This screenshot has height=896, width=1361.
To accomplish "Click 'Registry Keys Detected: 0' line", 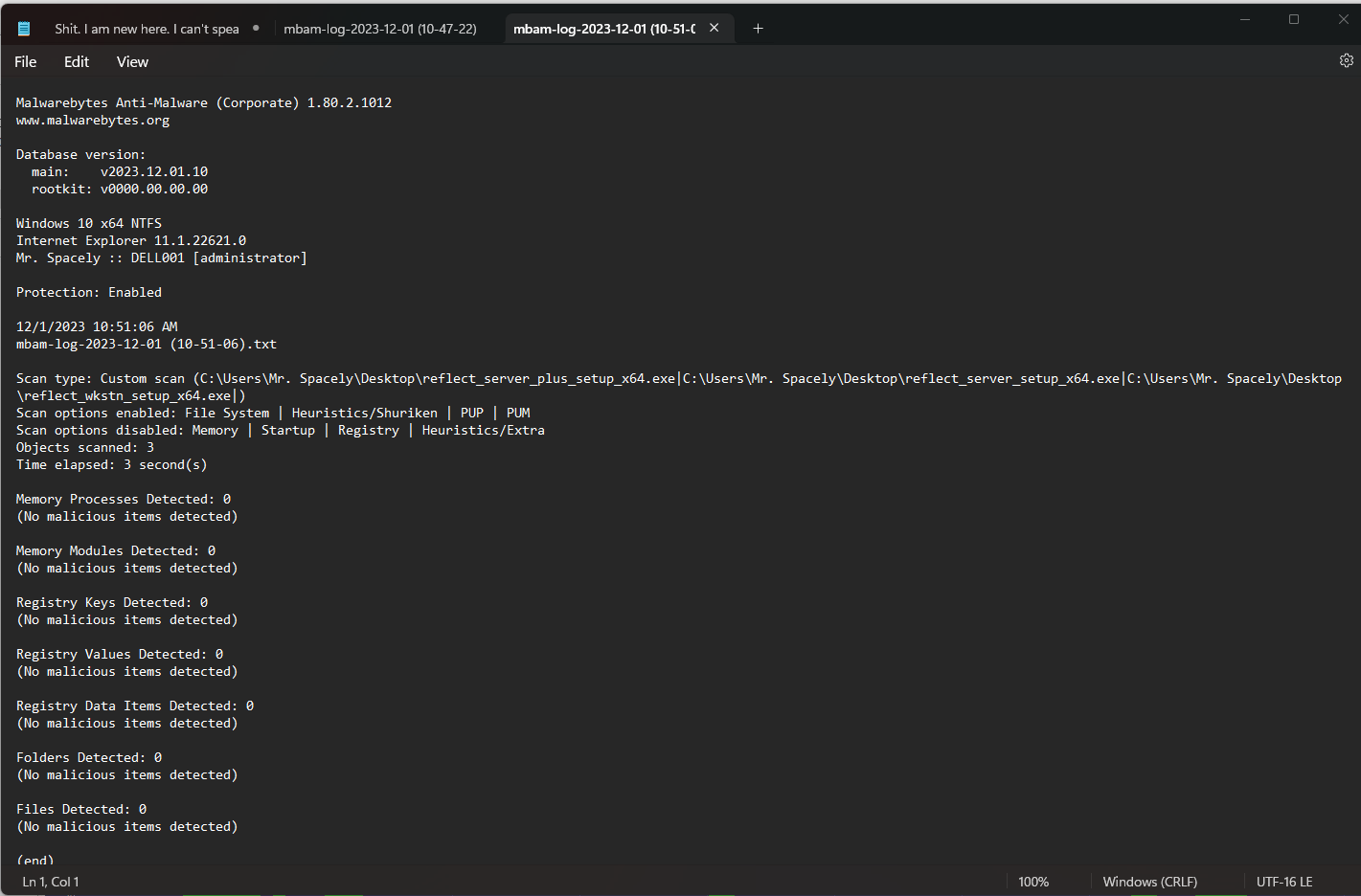I will point(112,602).
